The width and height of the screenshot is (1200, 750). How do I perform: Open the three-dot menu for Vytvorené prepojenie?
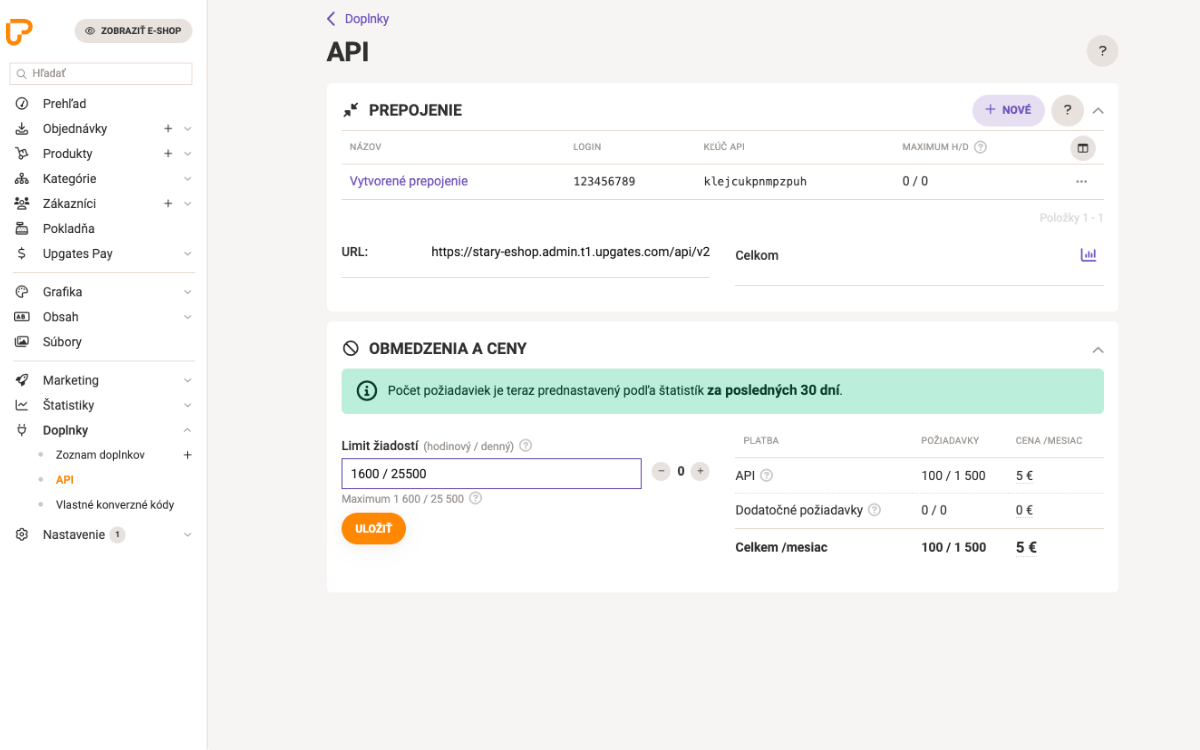(1081, 182)
